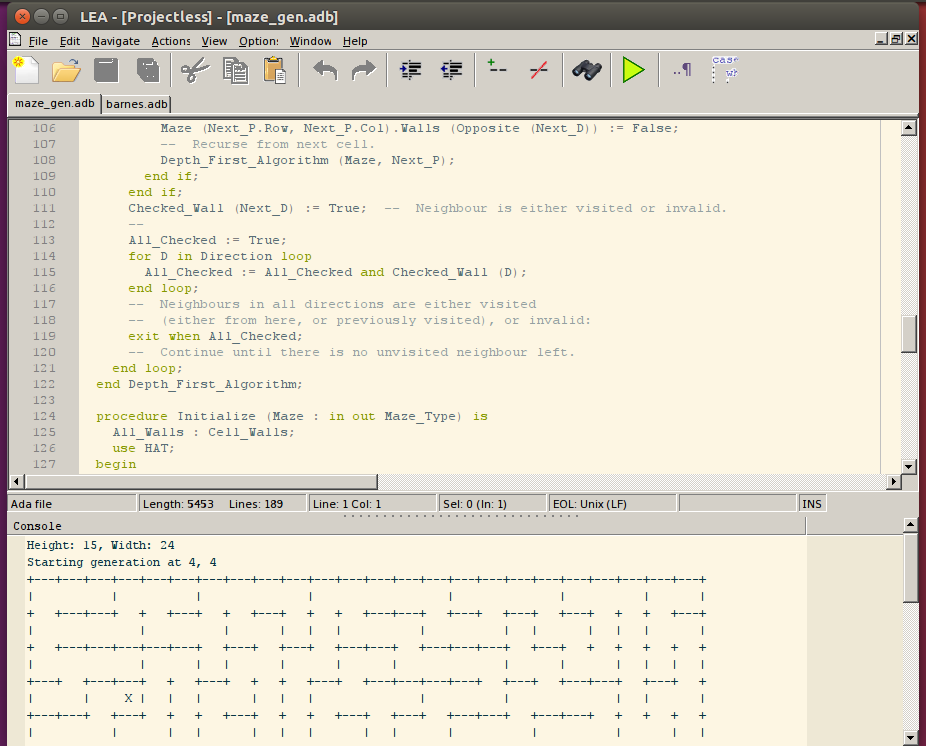Open the View menu
926x746 pixels.
pos(214,41)
